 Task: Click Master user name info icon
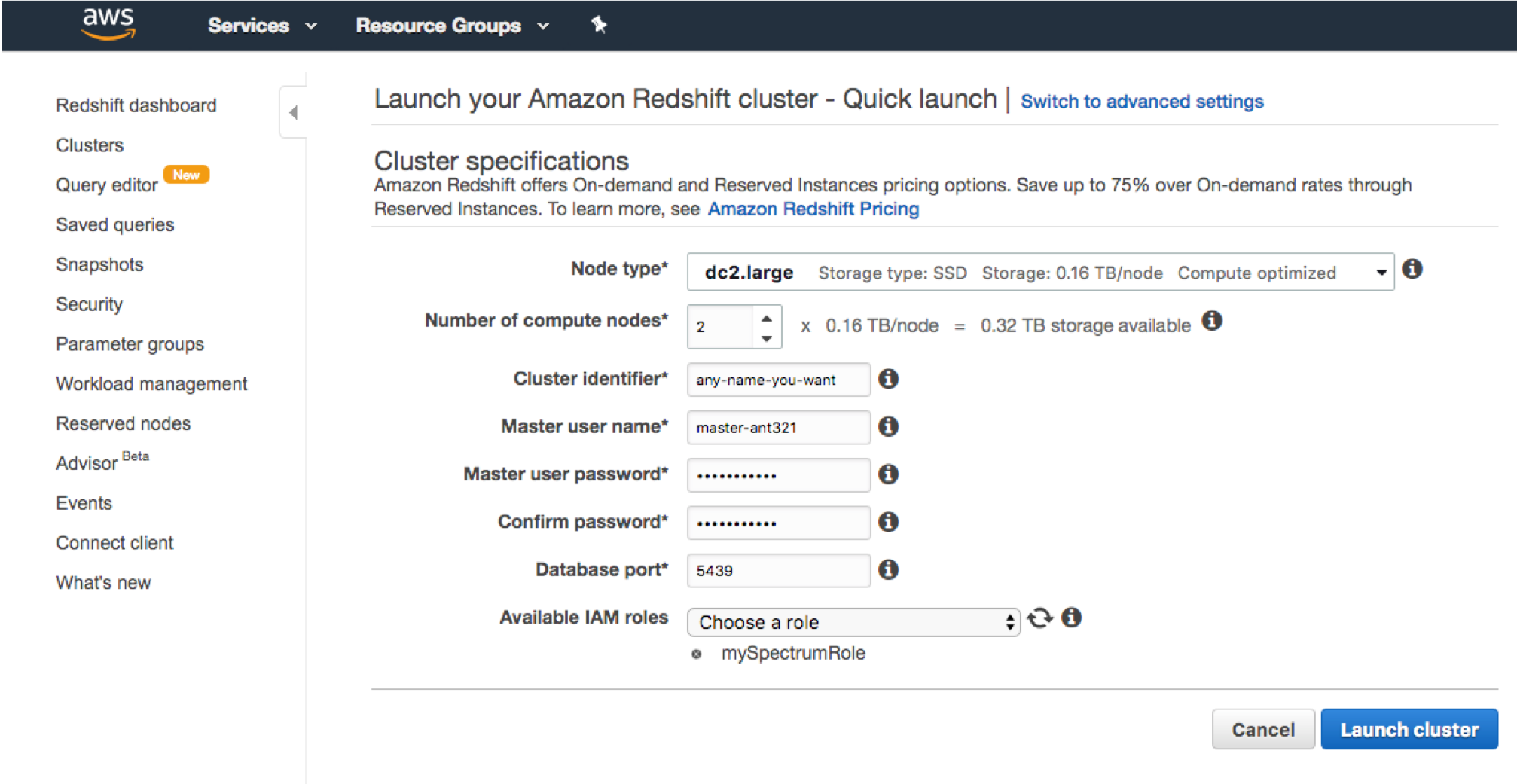[x=889, y=426]
